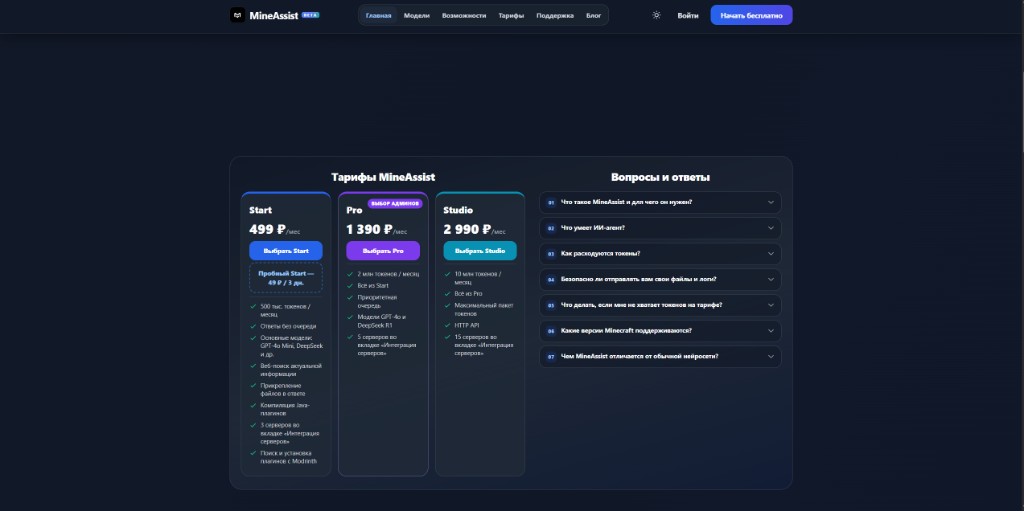The width and height of the screenshot is (1024, 511).
Task: Click the Начать бесплатно button
Action: click(751, 15)
